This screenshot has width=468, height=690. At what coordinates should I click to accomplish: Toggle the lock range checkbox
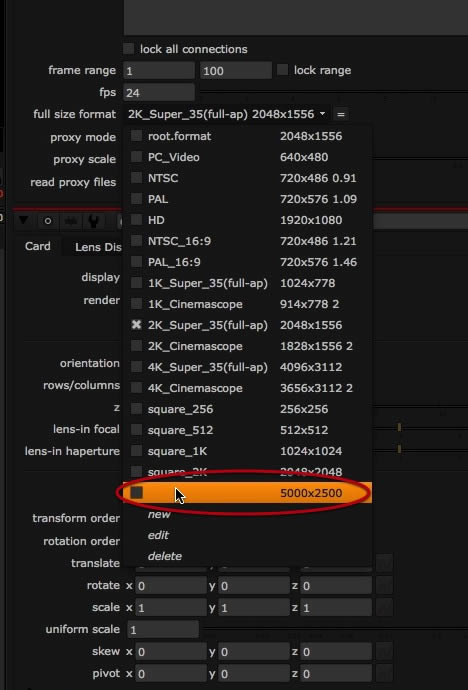(x=282, y=70)
